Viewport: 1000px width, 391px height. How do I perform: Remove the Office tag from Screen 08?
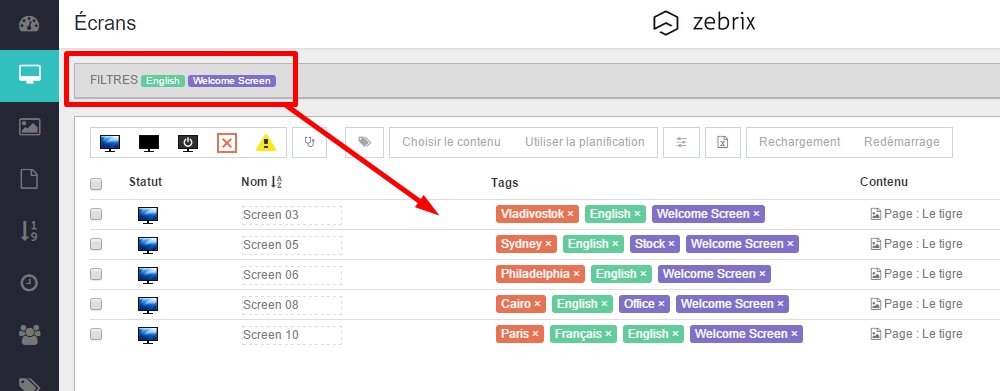[x=661, y=304]
